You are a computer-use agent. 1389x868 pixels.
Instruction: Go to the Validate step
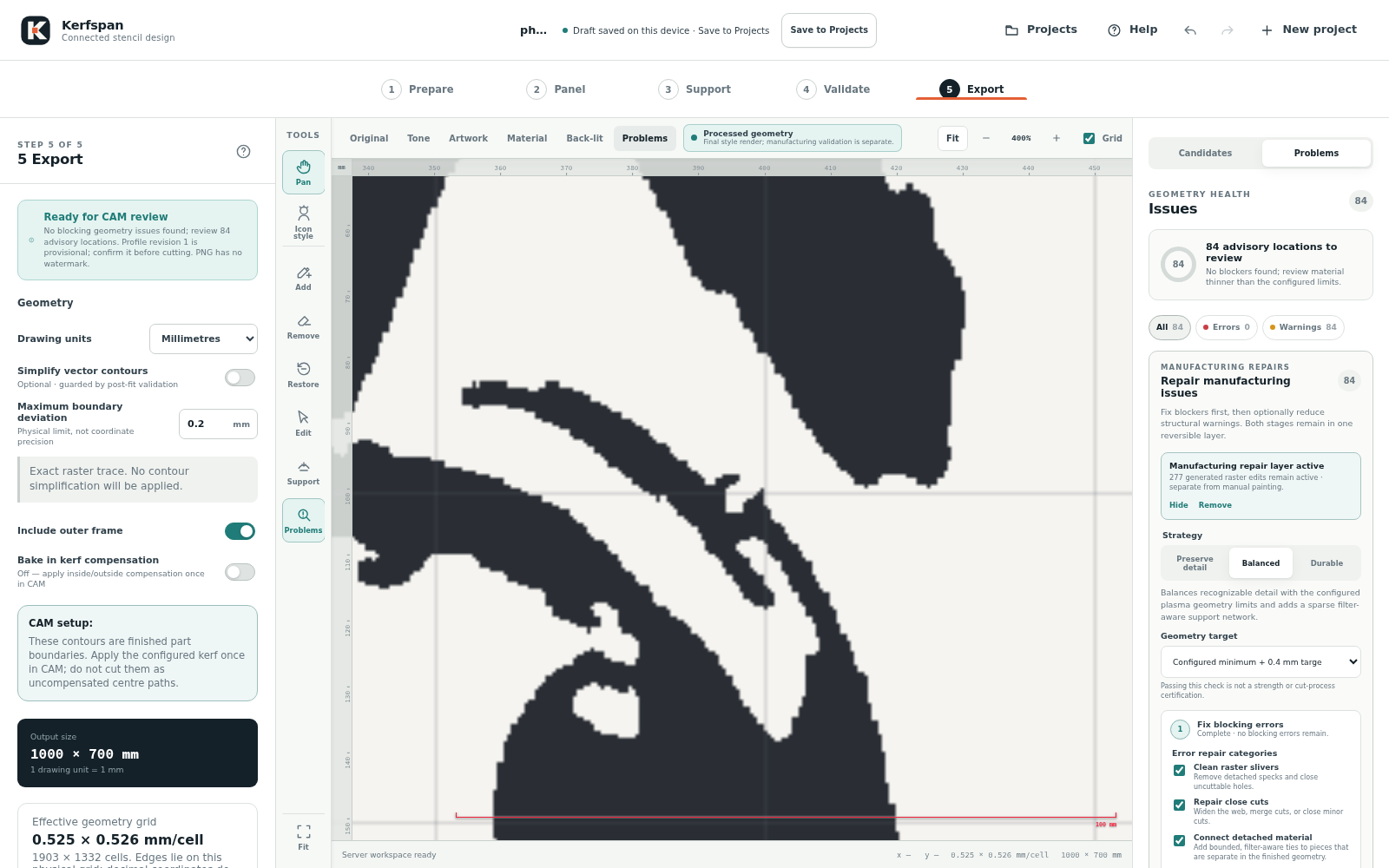click(833, 89)
